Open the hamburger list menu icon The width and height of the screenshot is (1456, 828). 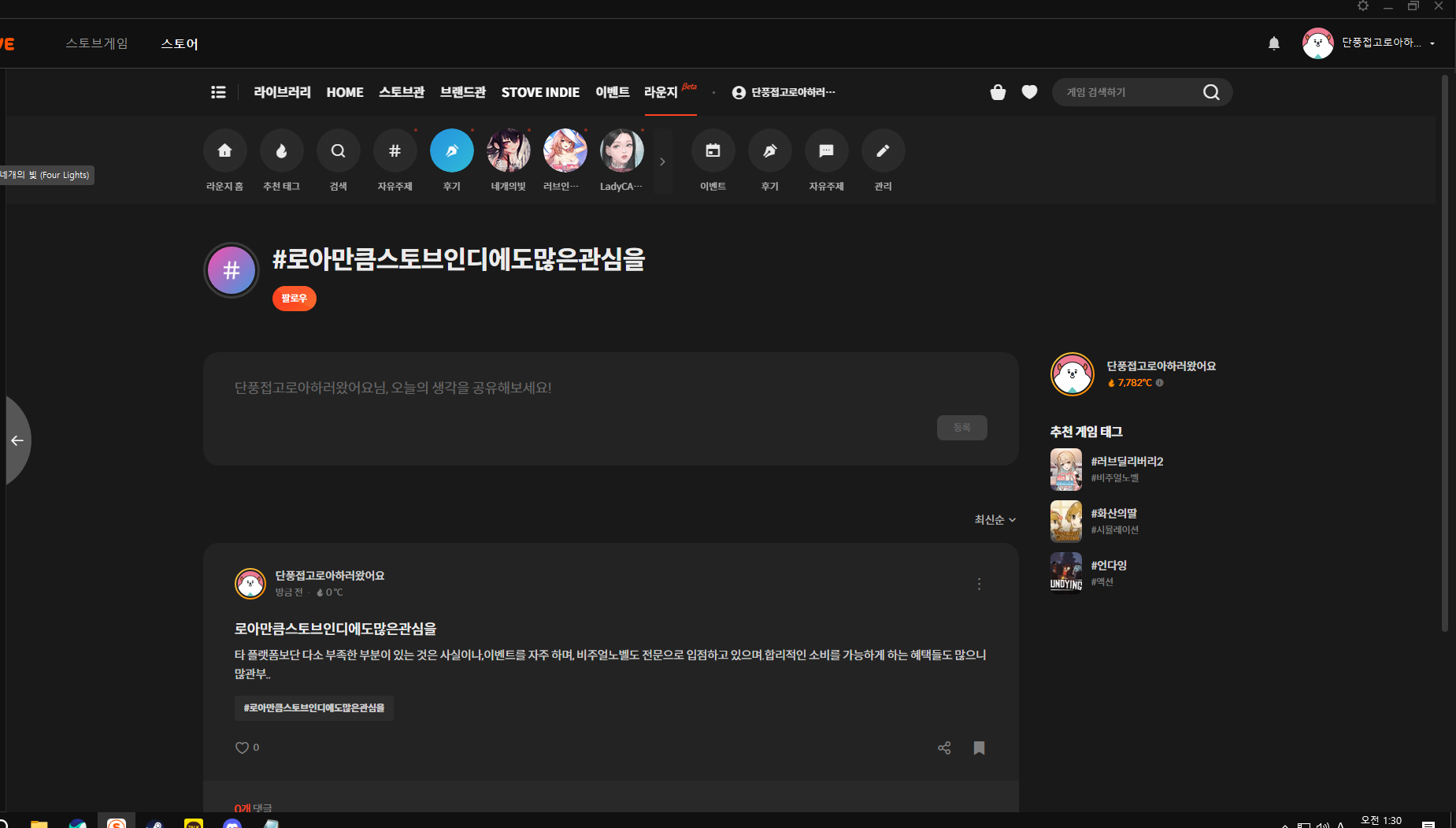point(218,92)
